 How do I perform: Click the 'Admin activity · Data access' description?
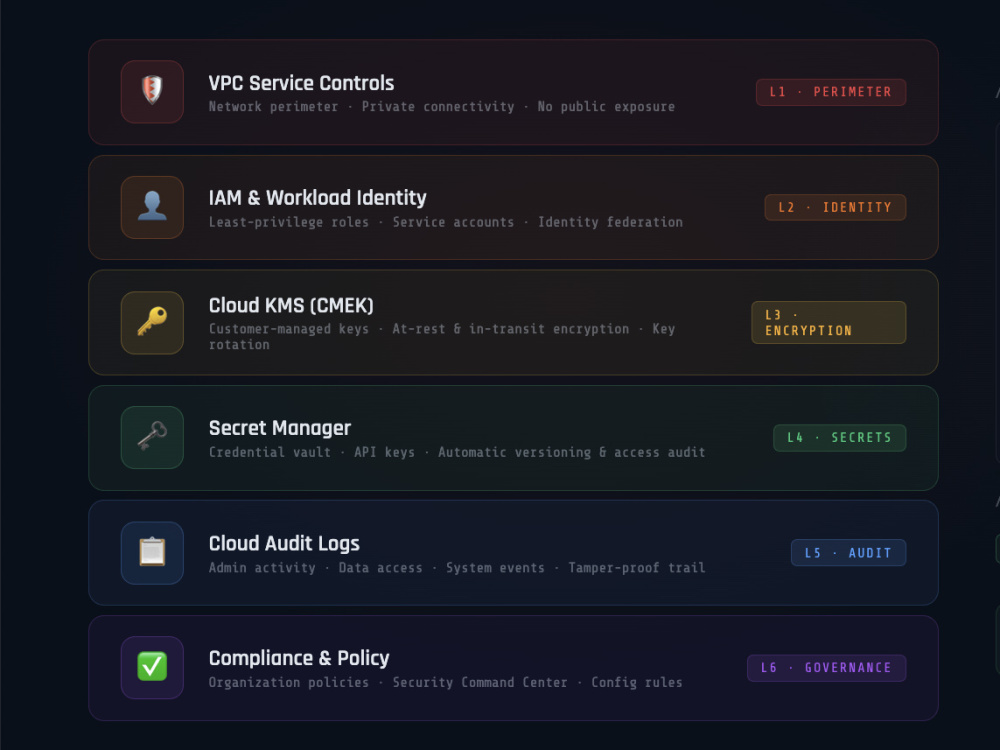pyautogui.click(x=457, y=568)
